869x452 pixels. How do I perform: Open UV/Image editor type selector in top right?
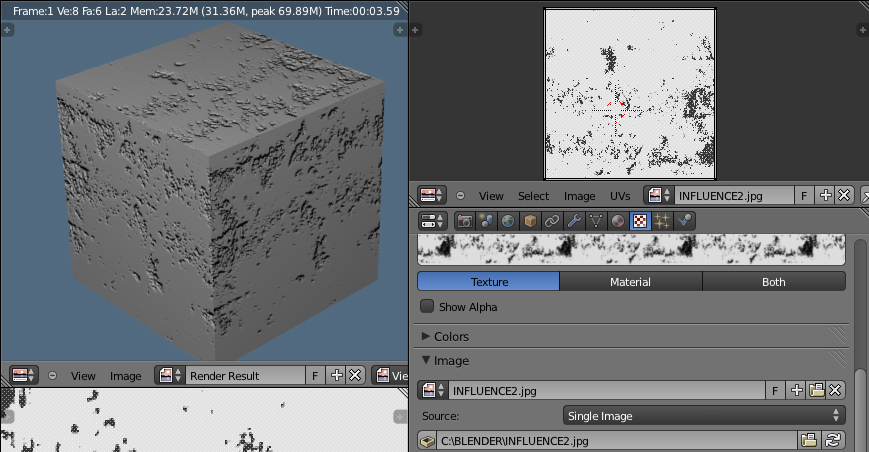[x=432, y=195]
